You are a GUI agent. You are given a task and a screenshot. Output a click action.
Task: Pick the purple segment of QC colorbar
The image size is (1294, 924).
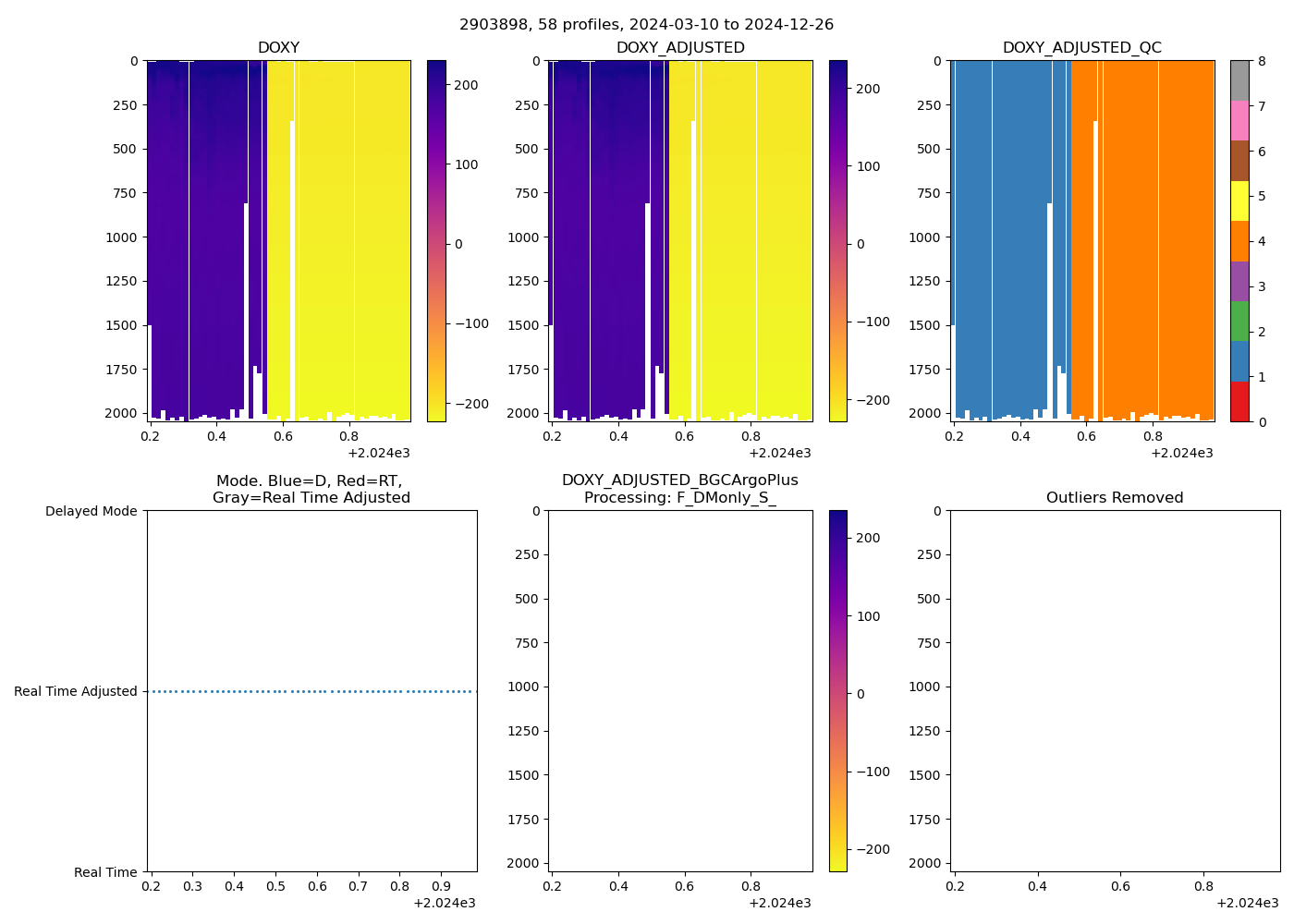pos(1239,281)
